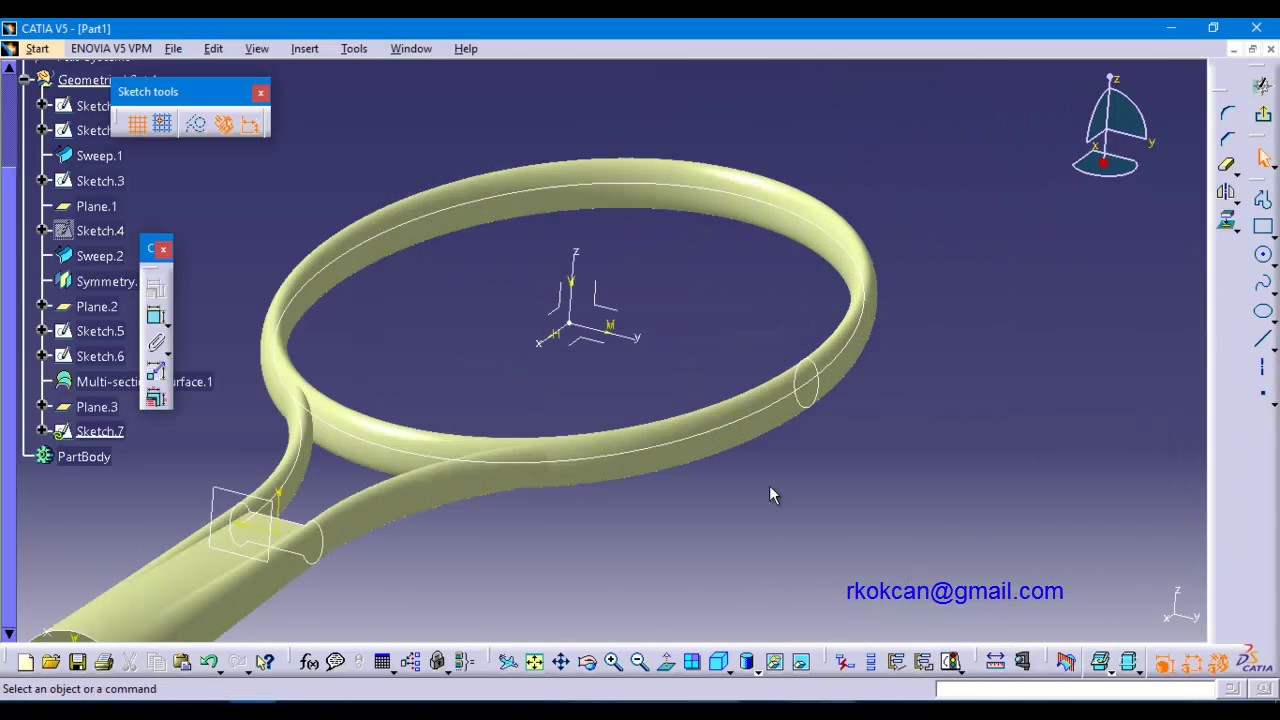Viewport: 1280px width, 720px height.
Task: Toggle Snap to Point in Sketch tools
Action: pos(162,124)
